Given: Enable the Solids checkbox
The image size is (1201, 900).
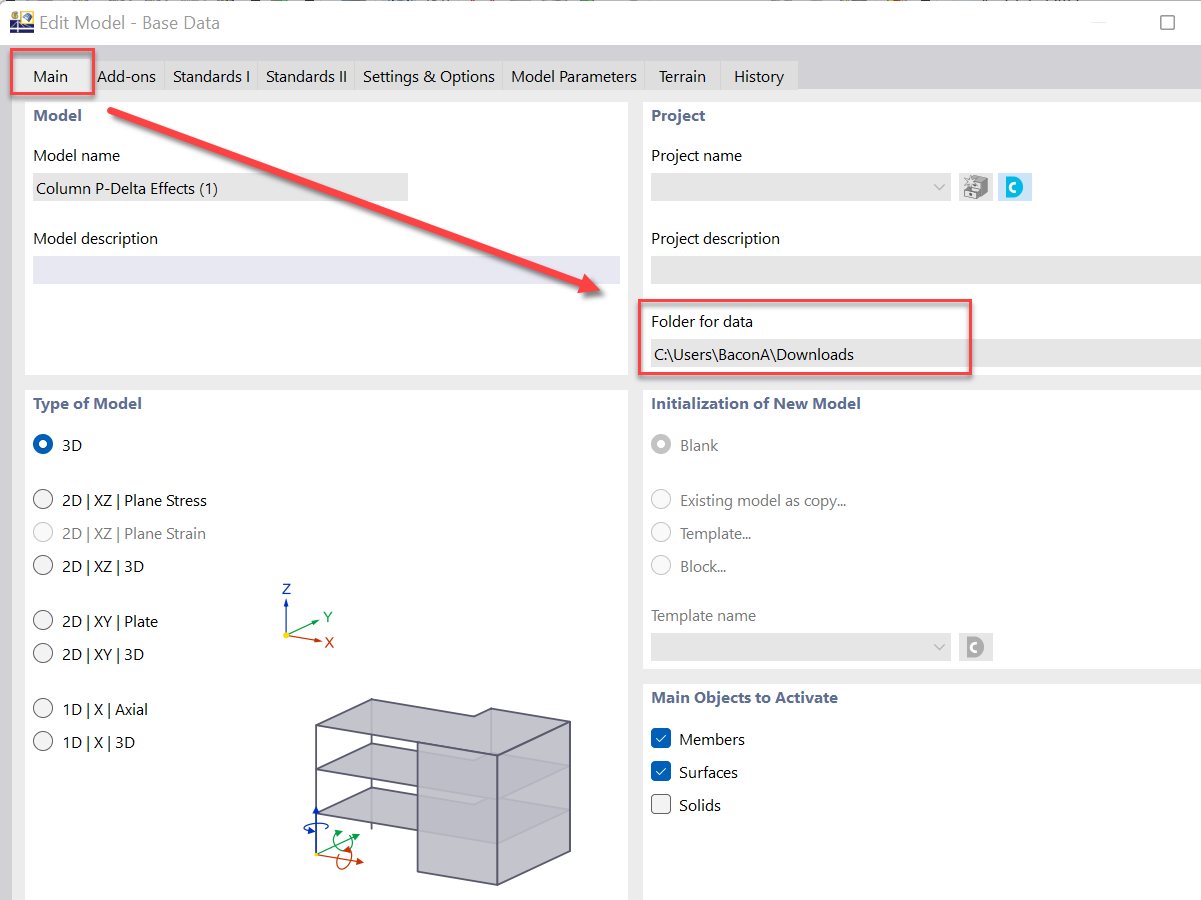Looking at the screenshot, I should pyautogui.click(x=661, y=805).
